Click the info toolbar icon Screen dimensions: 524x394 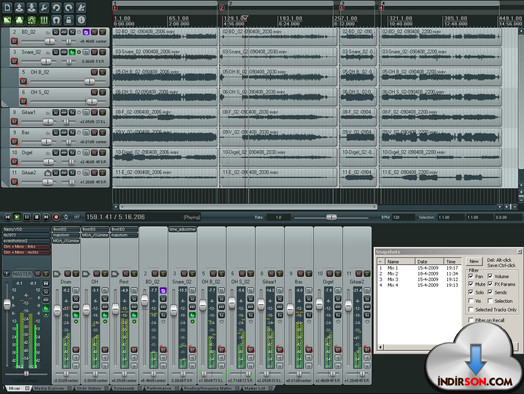81,20
